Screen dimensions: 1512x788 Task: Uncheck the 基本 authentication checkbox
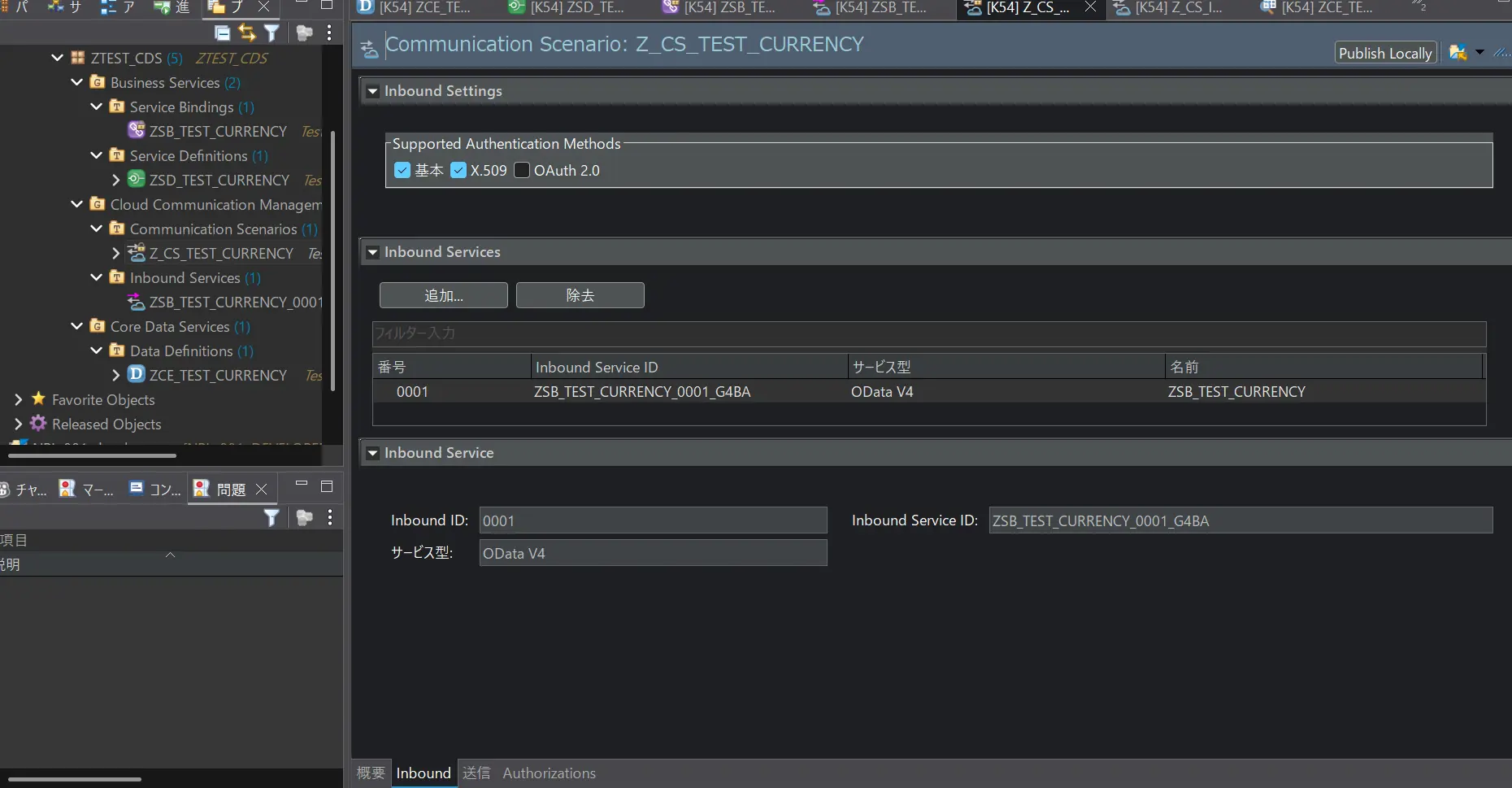coord(402,170)
